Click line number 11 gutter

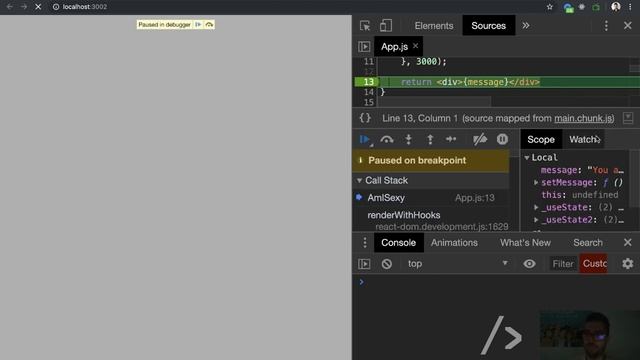[x=369, y=61]
